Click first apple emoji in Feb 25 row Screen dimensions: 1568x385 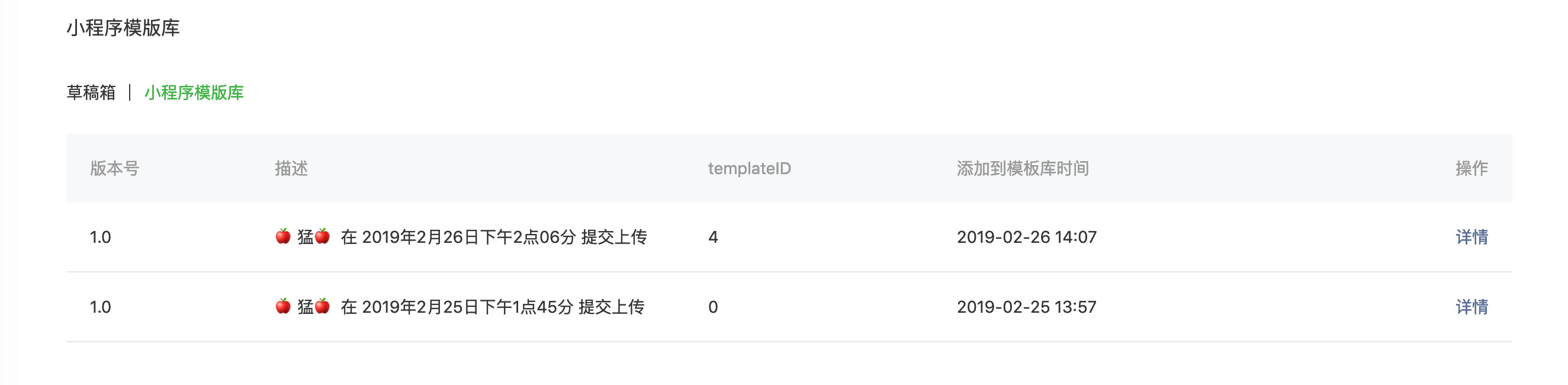283,306
